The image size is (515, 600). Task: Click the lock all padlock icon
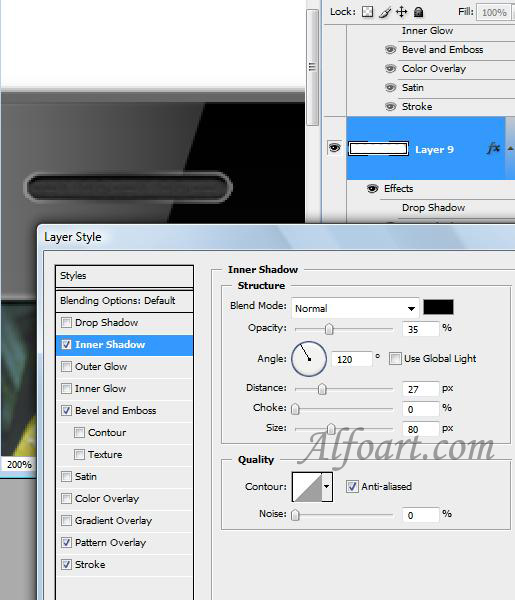pyautogui.click(x=419, y=12)
